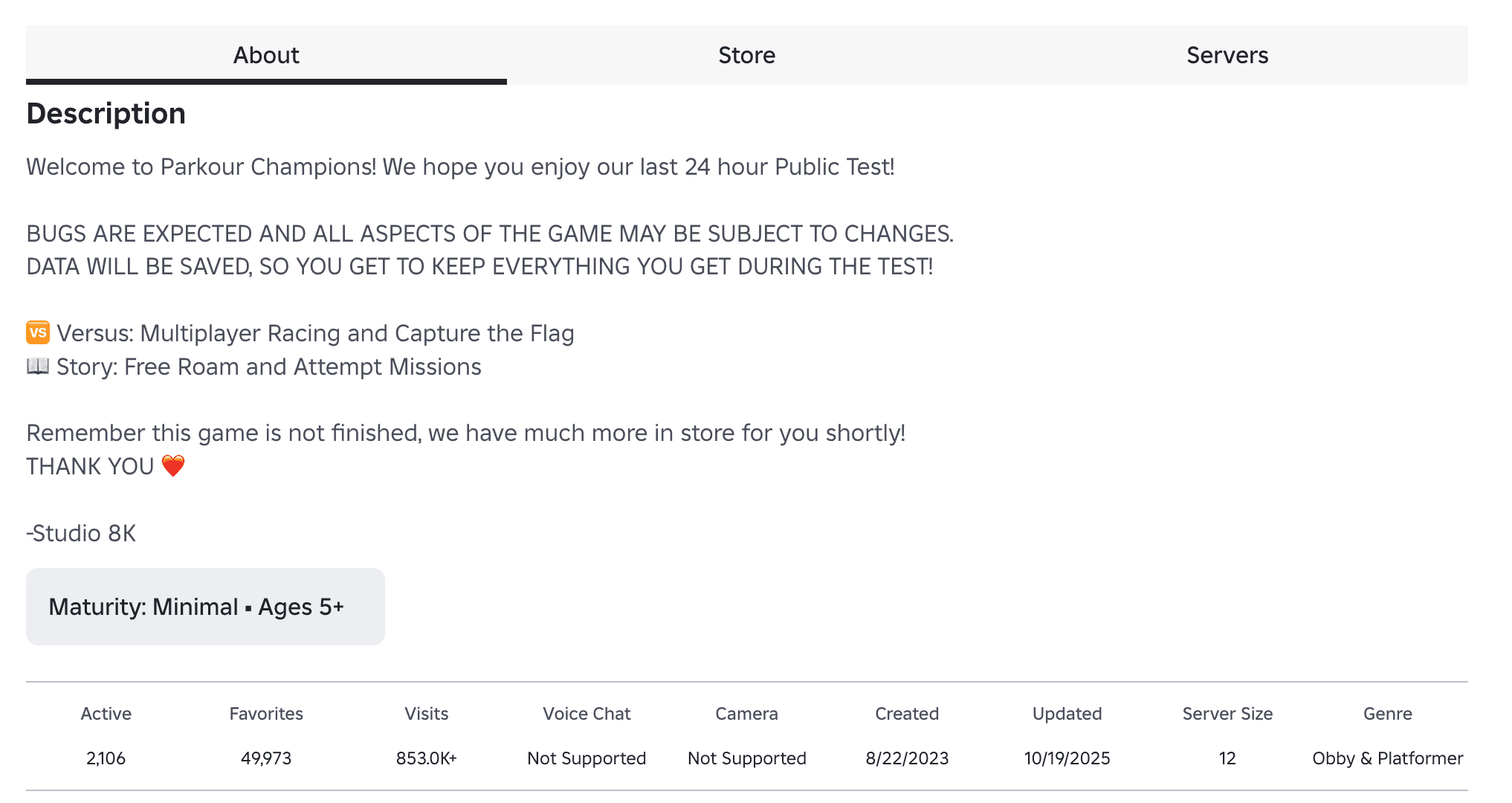Click Not Supported under Camera
The width and height of the screenshot is (1512, 803).
[x=746, y=758]
